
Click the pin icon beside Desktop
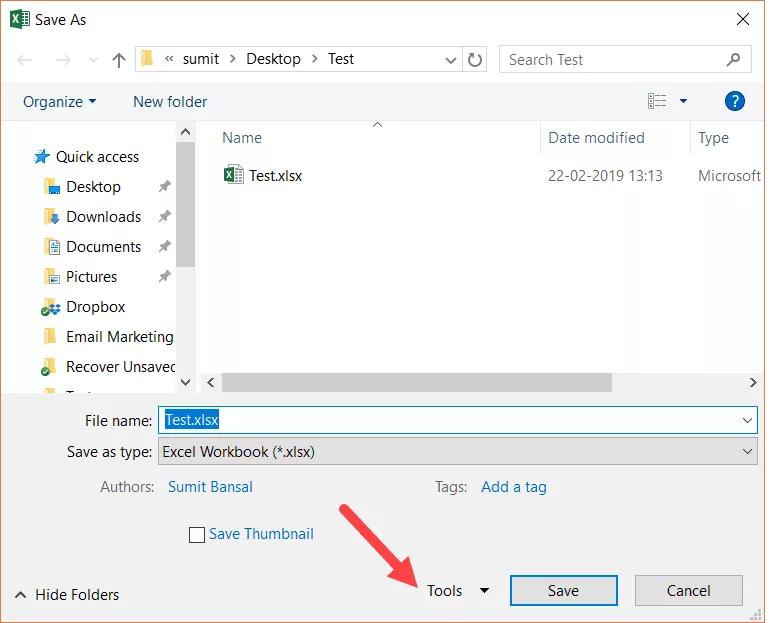(164, 186)
